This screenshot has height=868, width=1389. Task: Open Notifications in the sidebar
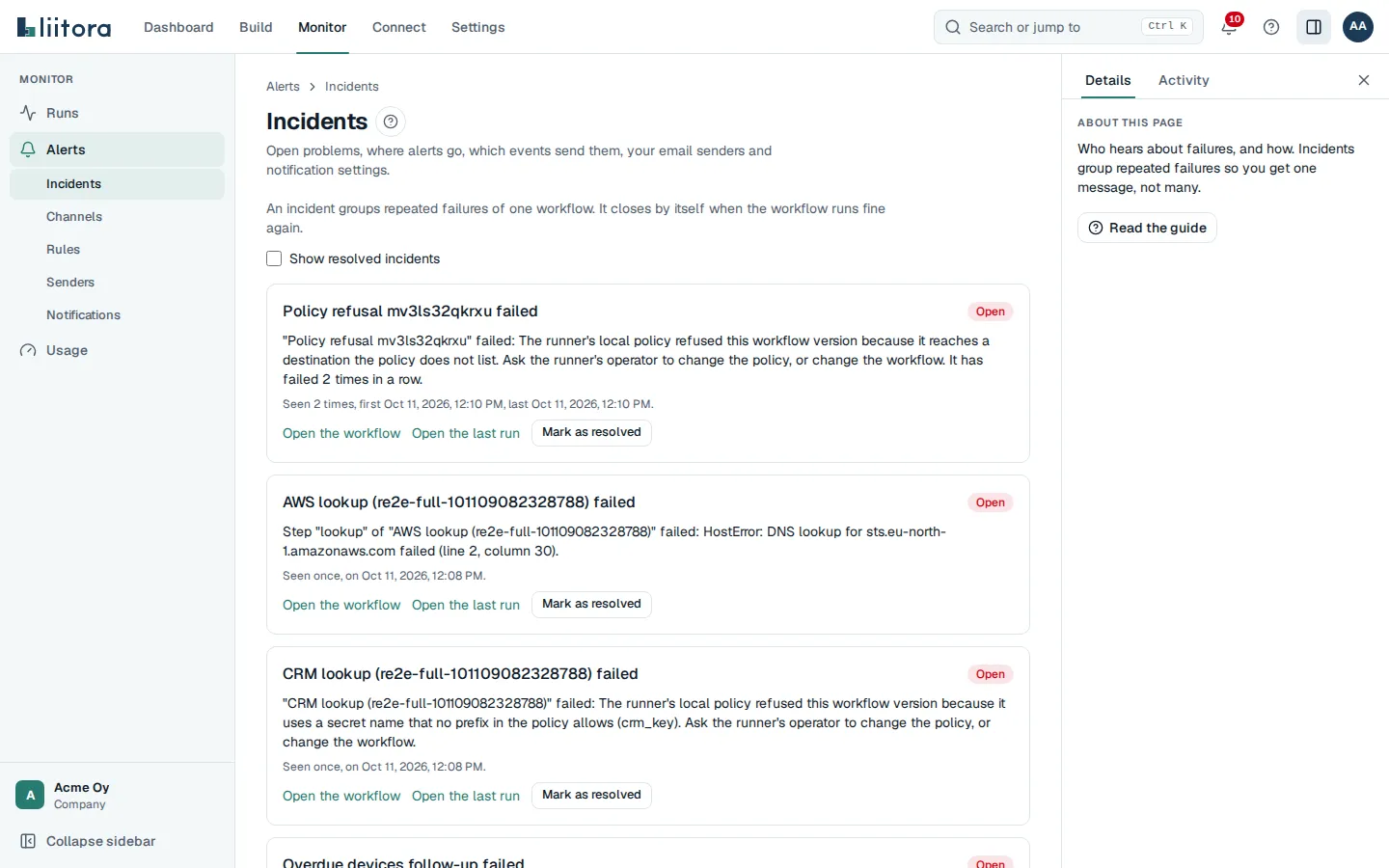click(x=117, y=315)
